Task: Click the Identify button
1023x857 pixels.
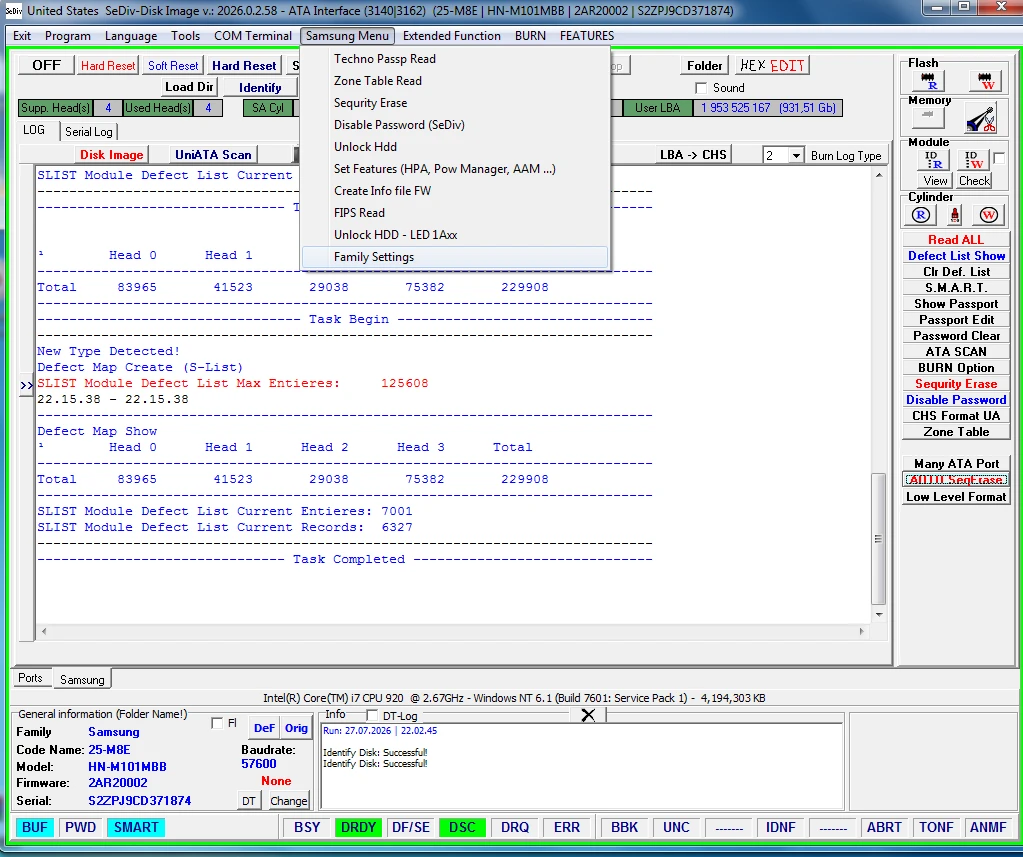Action: coord(260,87)
